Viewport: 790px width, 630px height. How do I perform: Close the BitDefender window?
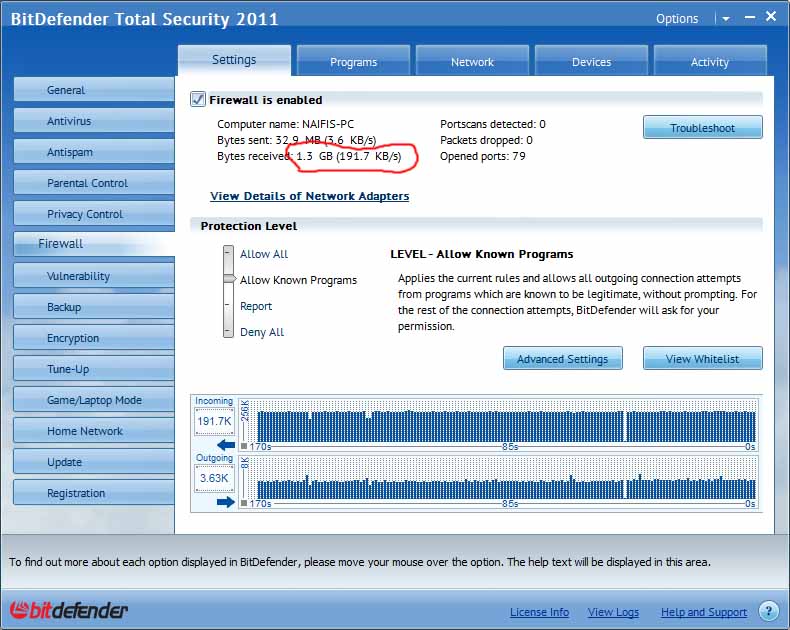771,16
